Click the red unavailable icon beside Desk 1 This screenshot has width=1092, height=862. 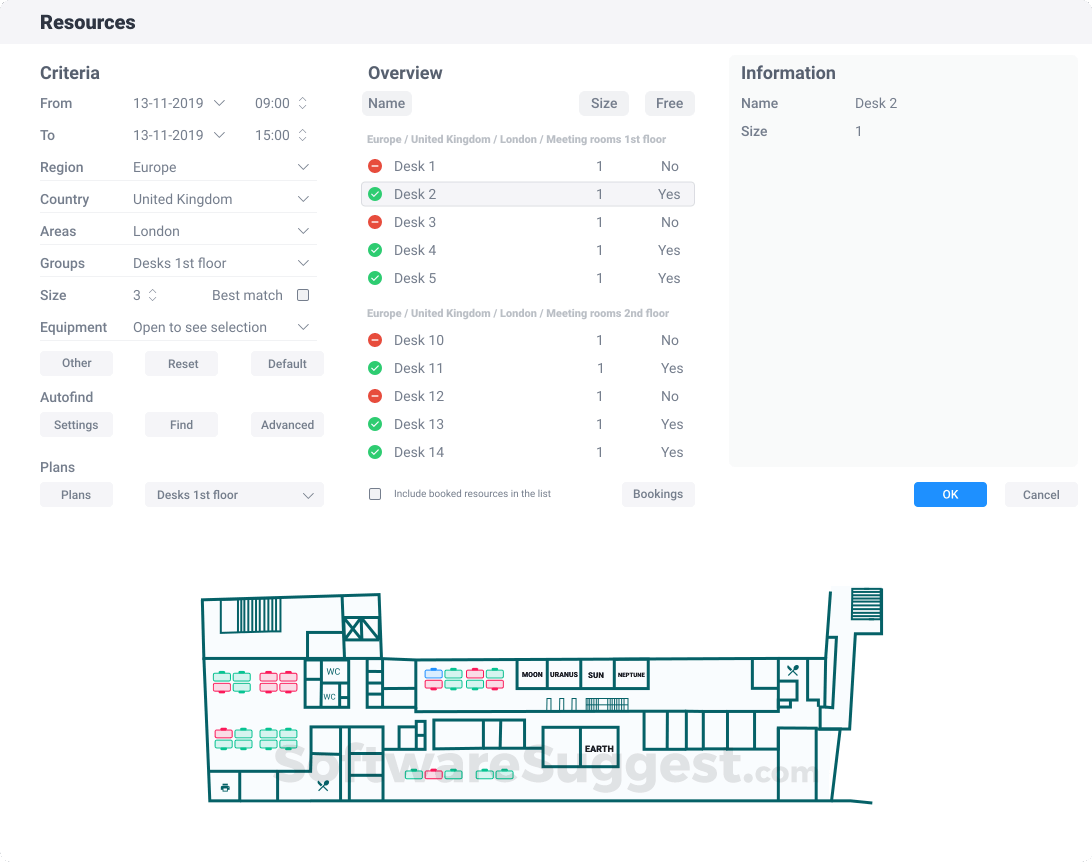point(375,166)
